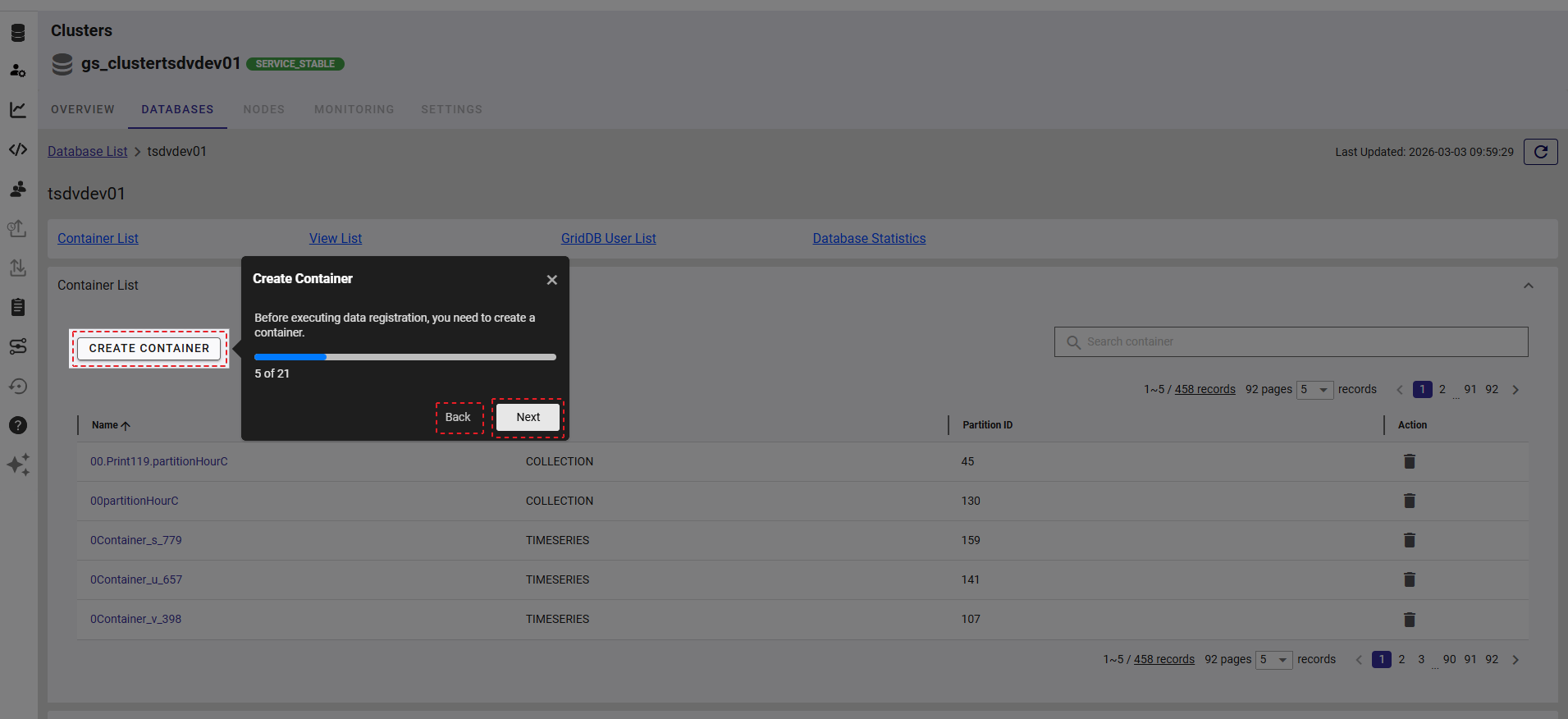Click the tour progress bar
The width and height of the screenshot is (1568, 719).
405,357
